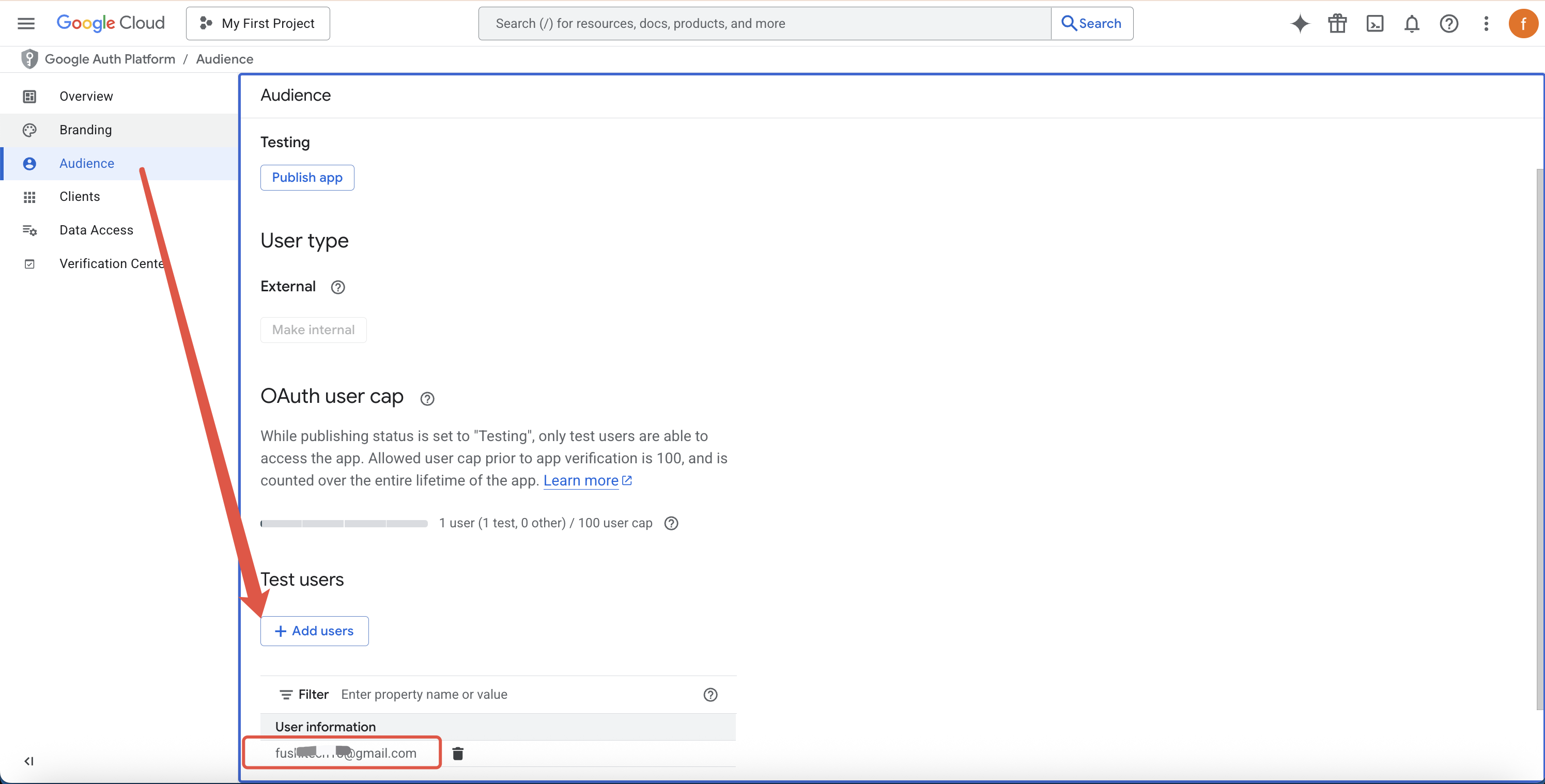Click the '1 user (1 test, 0 other)' text
The width and height of the screenshot is (1545, 784).
[503, 523]
